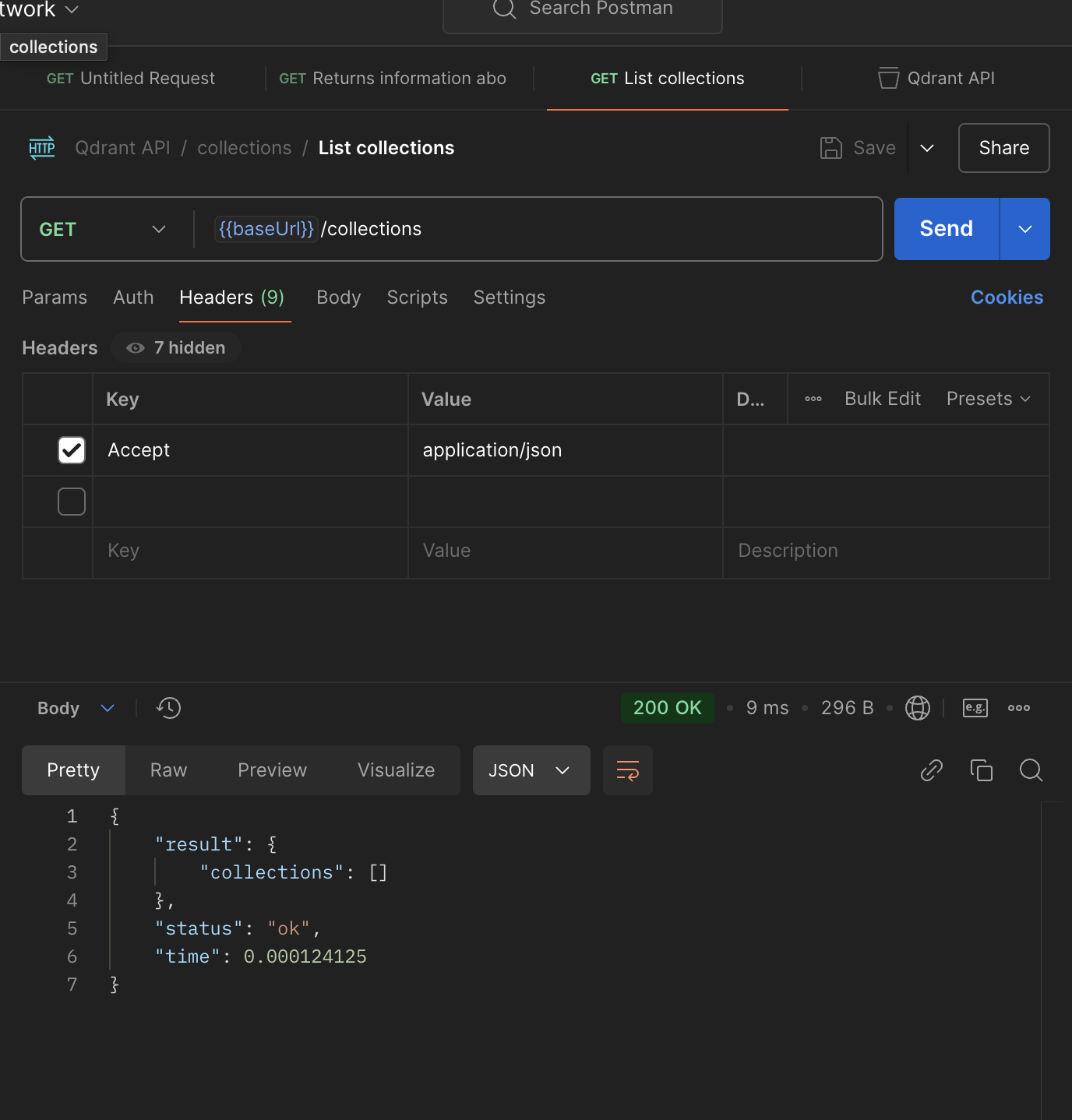
Task: Click Bulk Edit for headers
Action: (x=883, y=399)
